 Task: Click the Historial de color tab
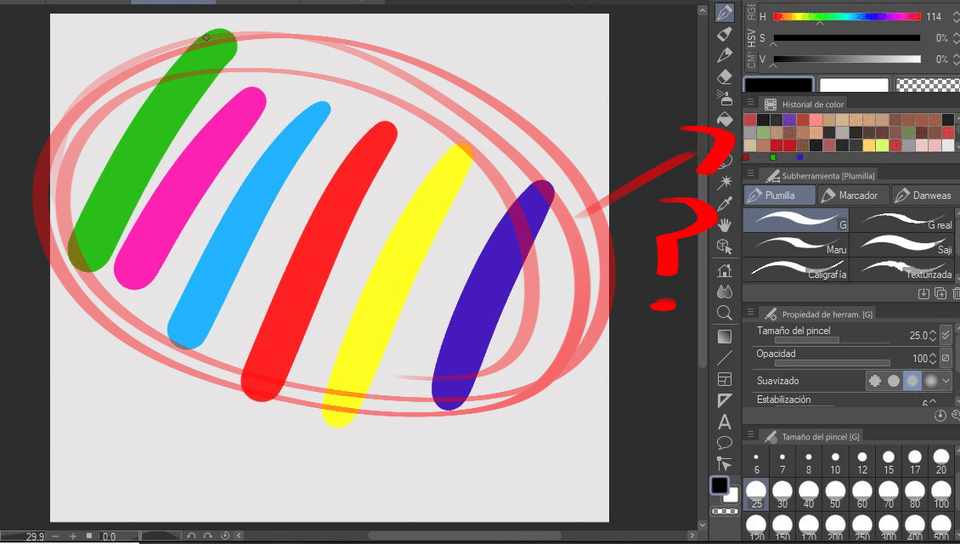(x=804, y=104)
